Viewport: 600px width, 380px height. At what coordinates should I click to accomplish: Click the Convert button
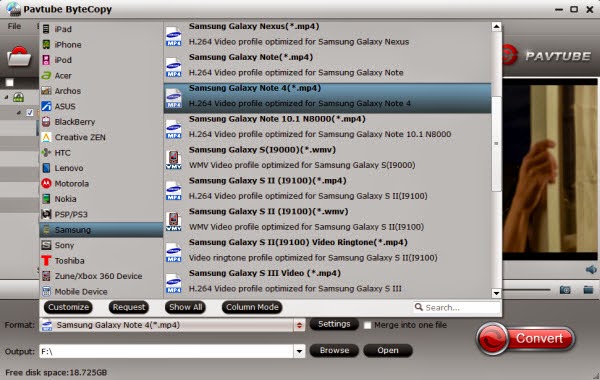(x=526, y=339)
